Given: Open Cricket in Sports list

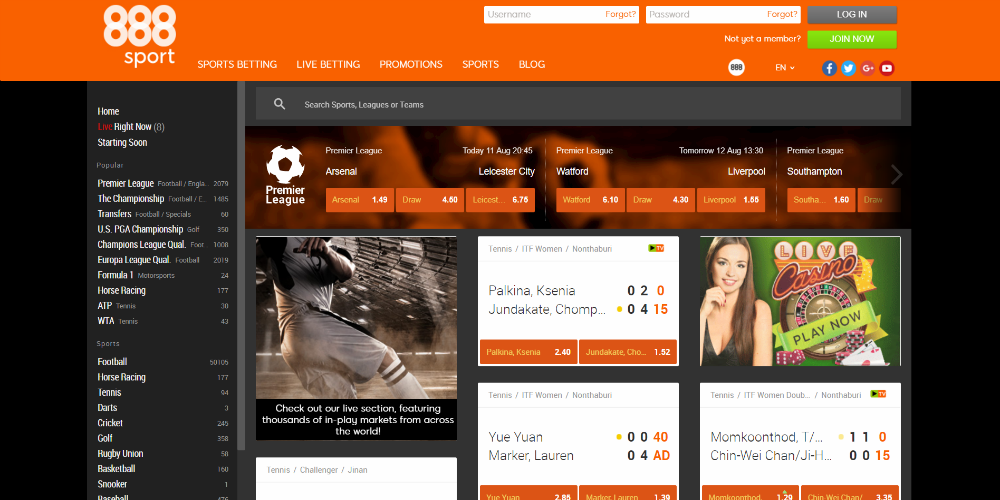Looking at the screenshot, I should 163,423.
